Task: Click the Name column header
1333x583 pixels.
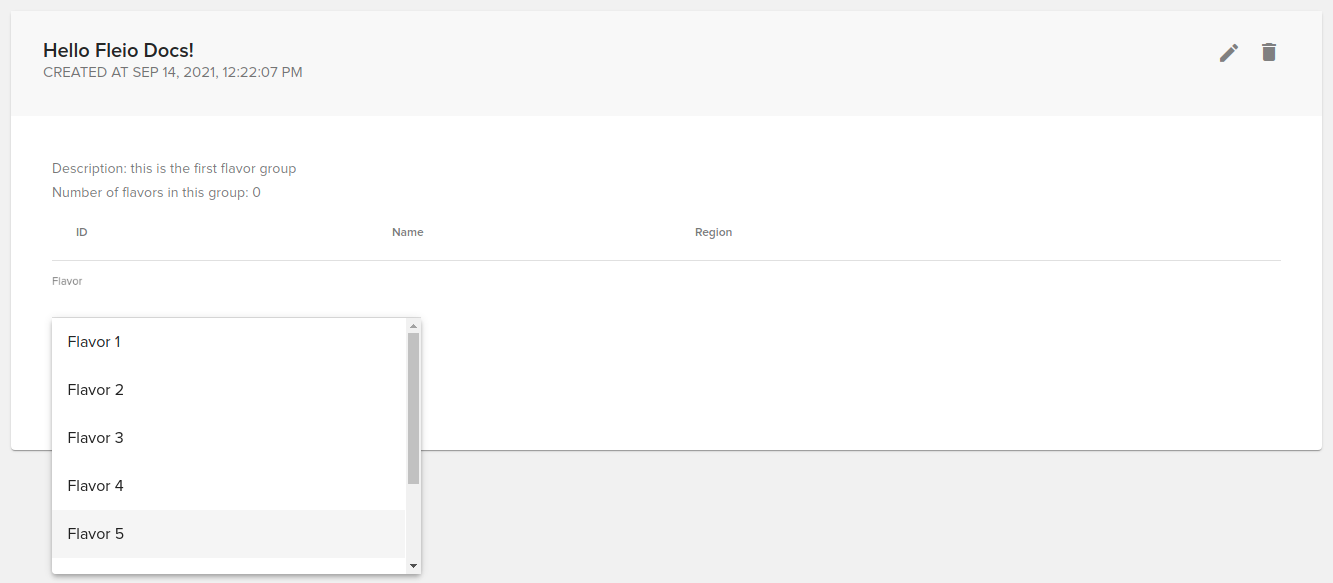Action: (x=407, y=232)
